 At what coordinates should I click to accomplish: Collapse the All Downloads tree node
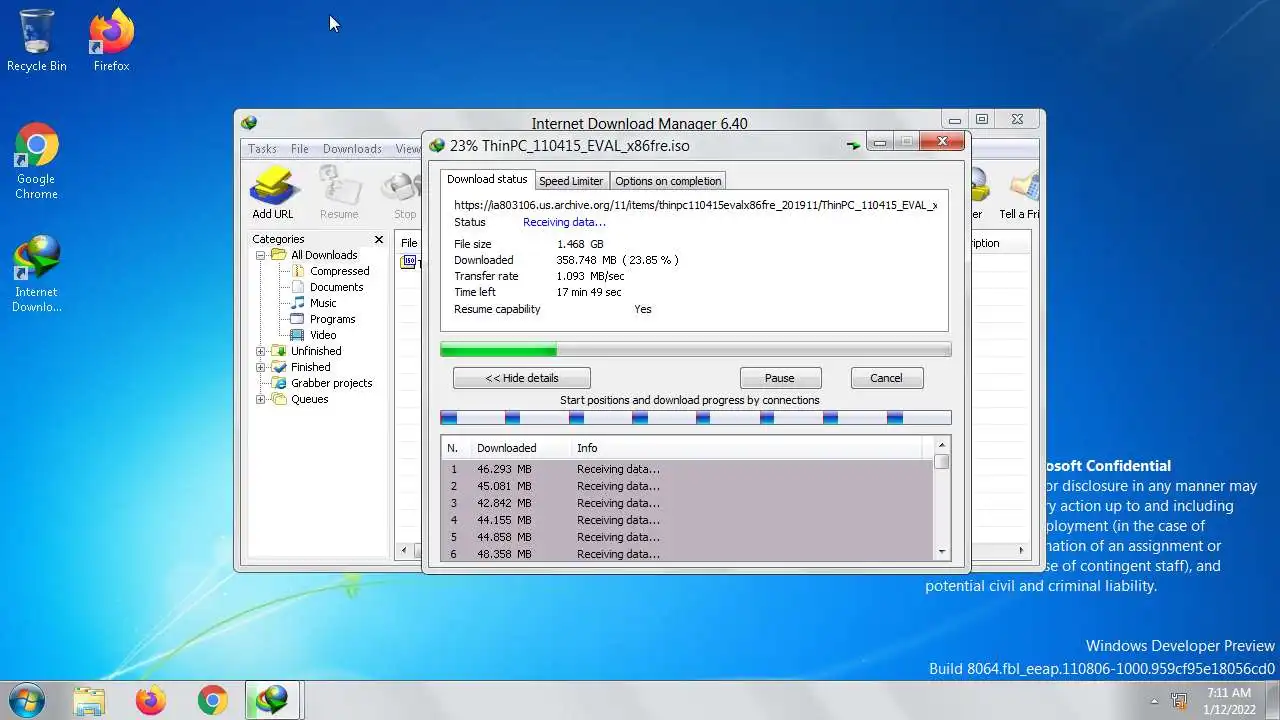[261, 255]
